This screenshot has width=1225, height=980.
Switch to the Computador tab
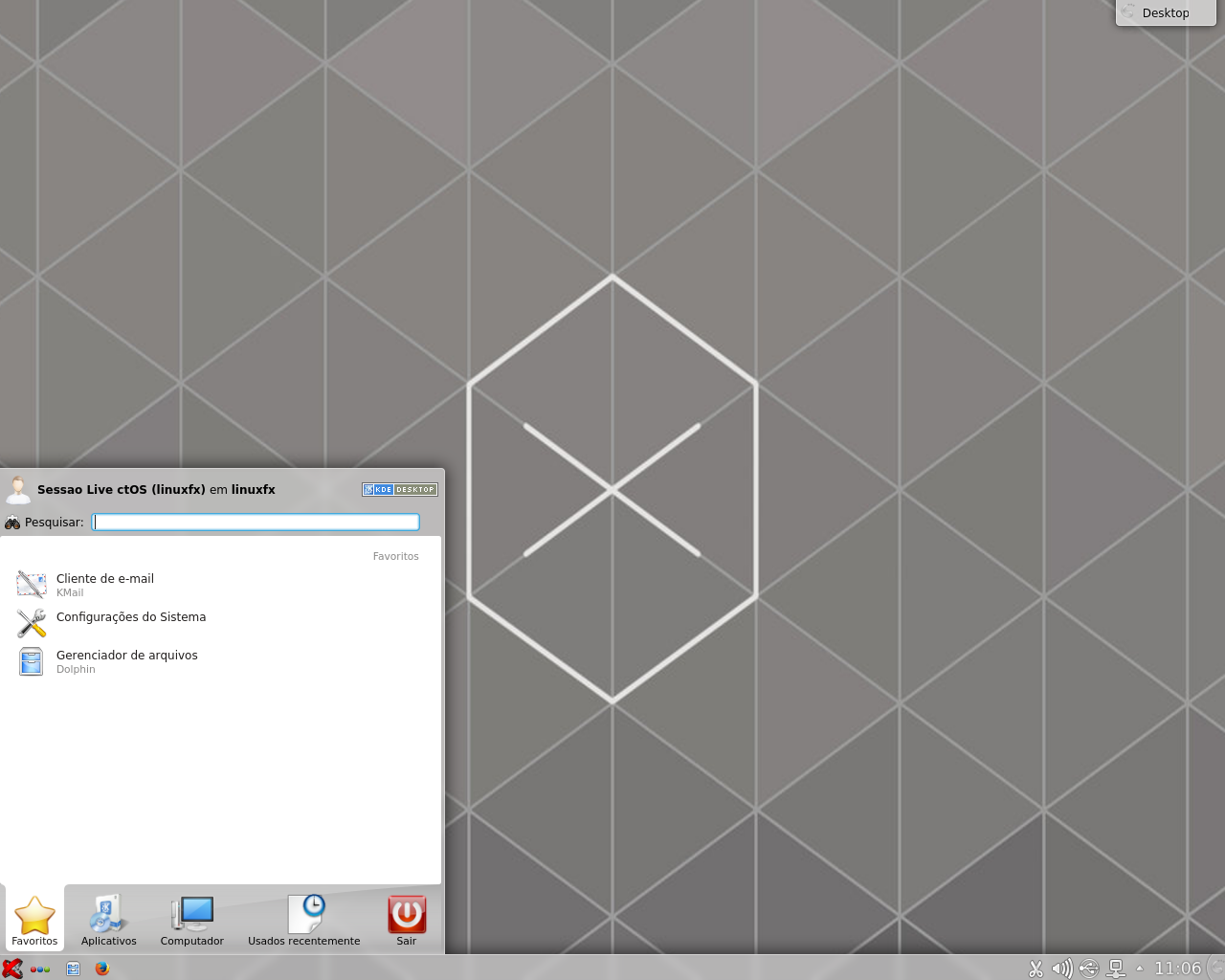pyautogui.click(x=192, y=921)
